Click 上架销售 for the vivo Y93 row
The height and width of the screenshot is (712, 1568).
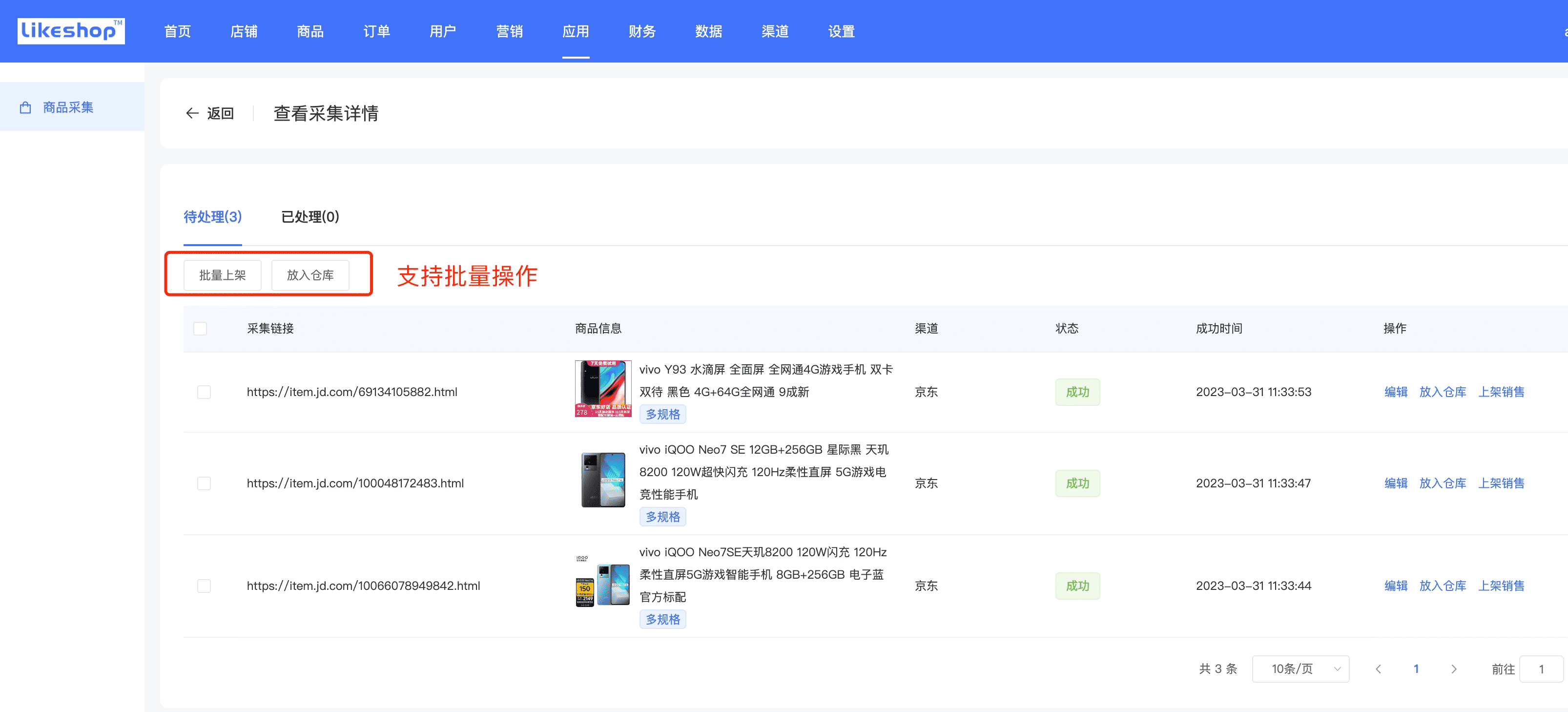(1502, 392)
